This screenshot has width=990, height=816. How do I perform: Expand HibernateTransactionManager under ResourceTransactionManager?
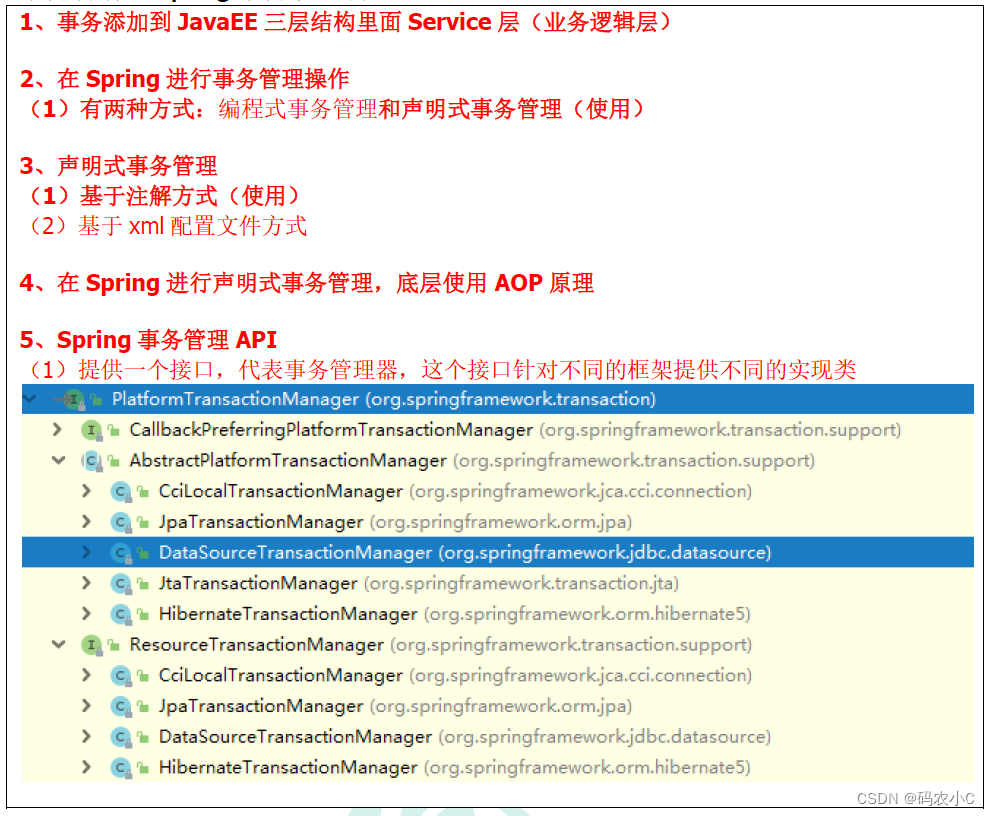[x=86, y=767]
